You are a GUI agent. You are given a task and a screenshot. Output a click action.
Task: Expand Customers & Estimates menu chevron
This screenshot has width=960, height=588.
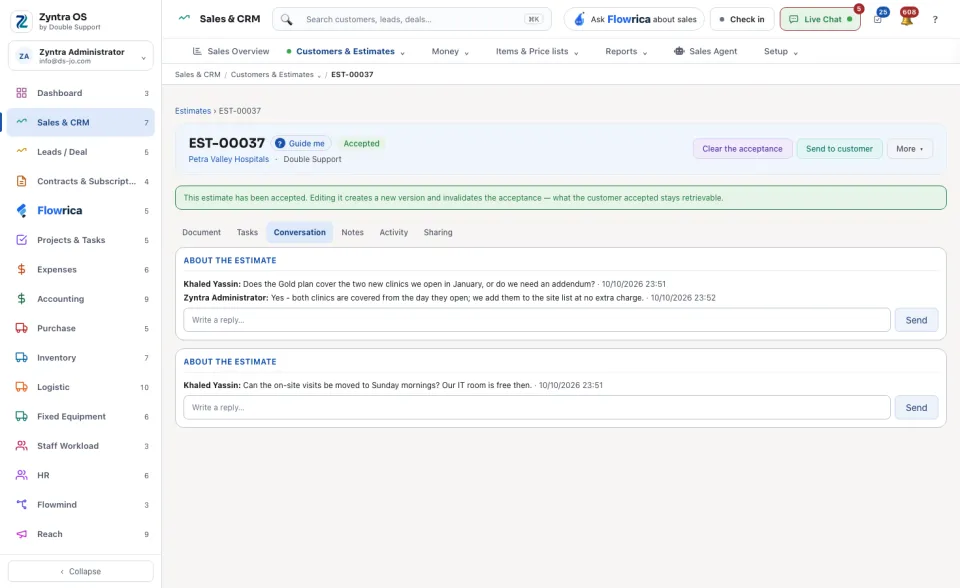click(x=403, y=53)
